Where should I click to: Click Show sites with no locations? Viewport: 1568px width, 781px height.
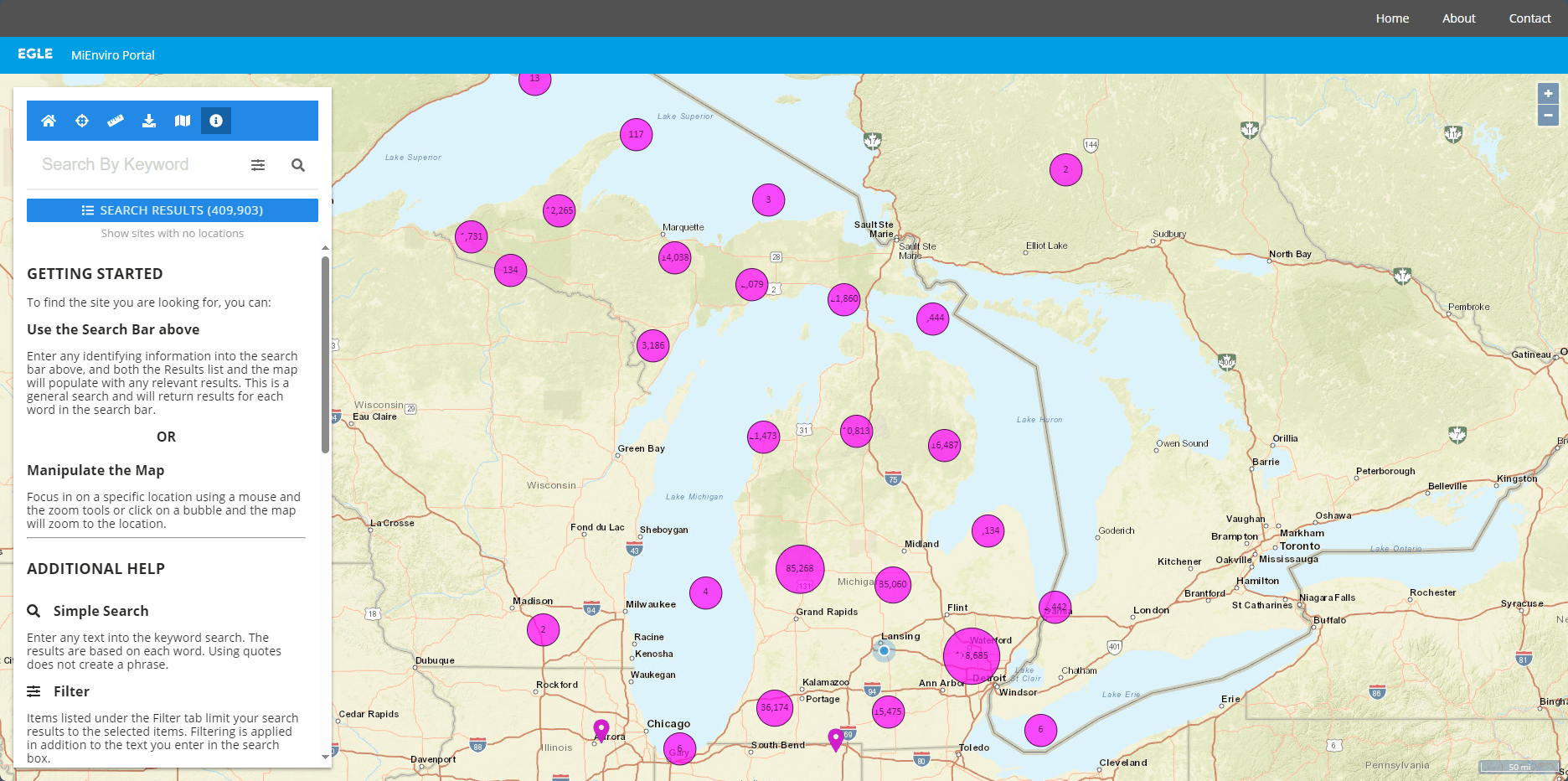click(173, 234)
